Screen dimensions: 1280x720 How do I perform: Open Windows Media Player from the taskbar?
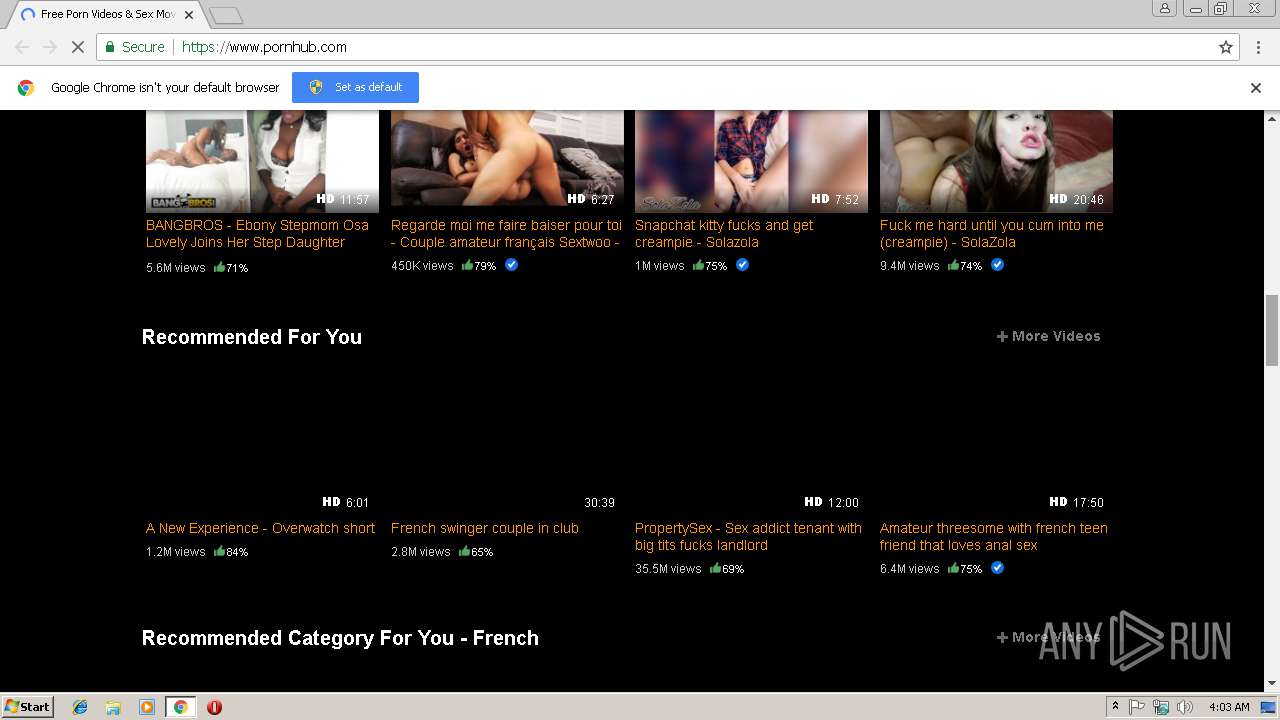pos(147,707)
